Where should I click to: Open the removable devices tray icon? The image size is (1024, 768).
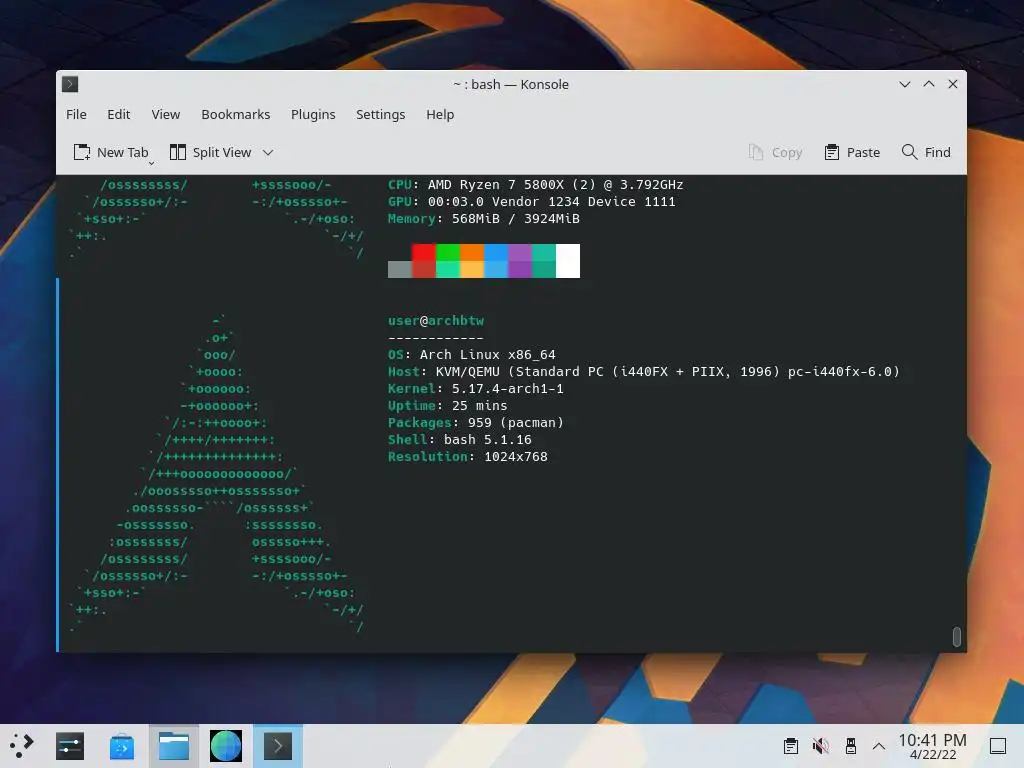pyautogui.click(x=850, y=746)
